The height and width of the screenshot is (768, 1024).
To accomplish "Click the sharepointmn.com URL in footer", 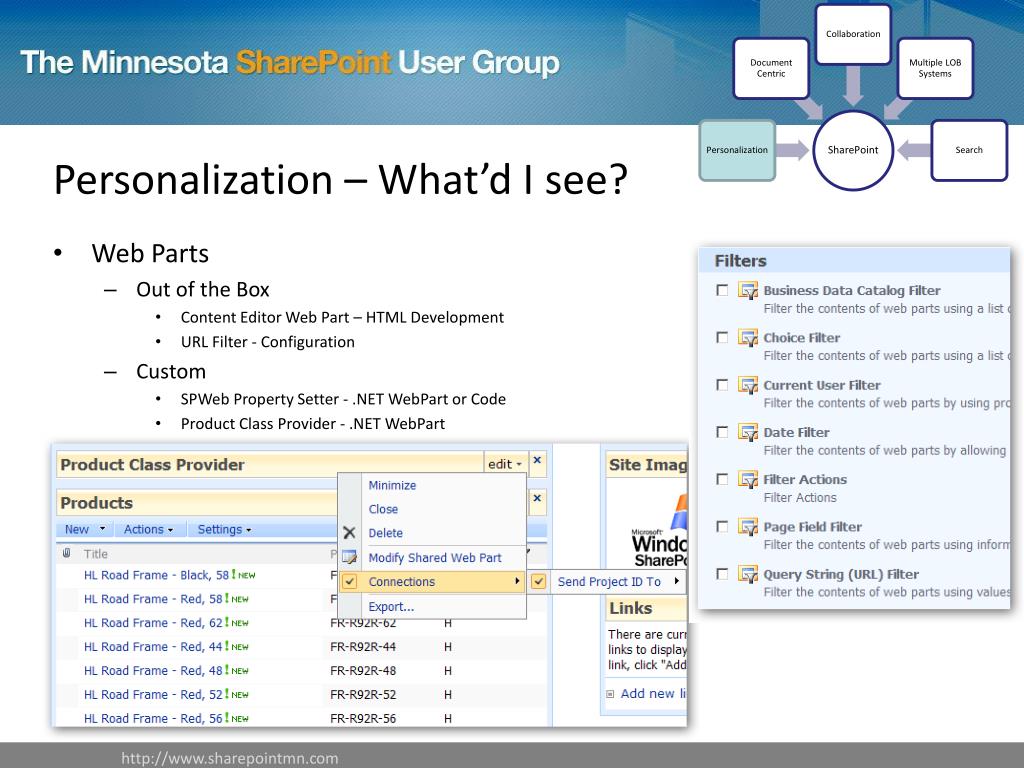I will coord(229,758).
